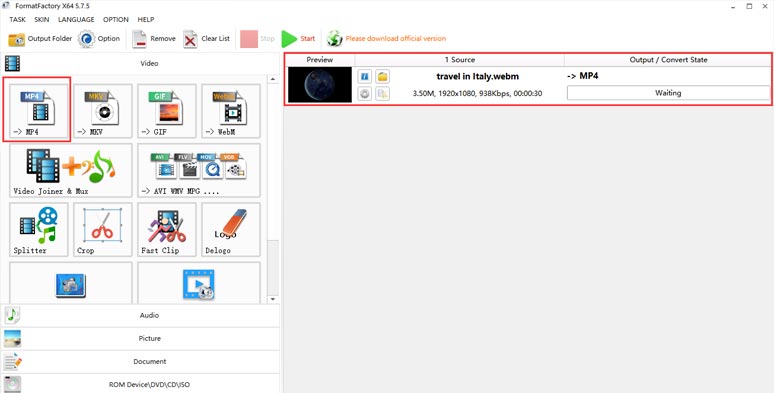Screen dimensions: 774x393
Task: Show file info via blue 'i' icon
Action: pos(365,77)
